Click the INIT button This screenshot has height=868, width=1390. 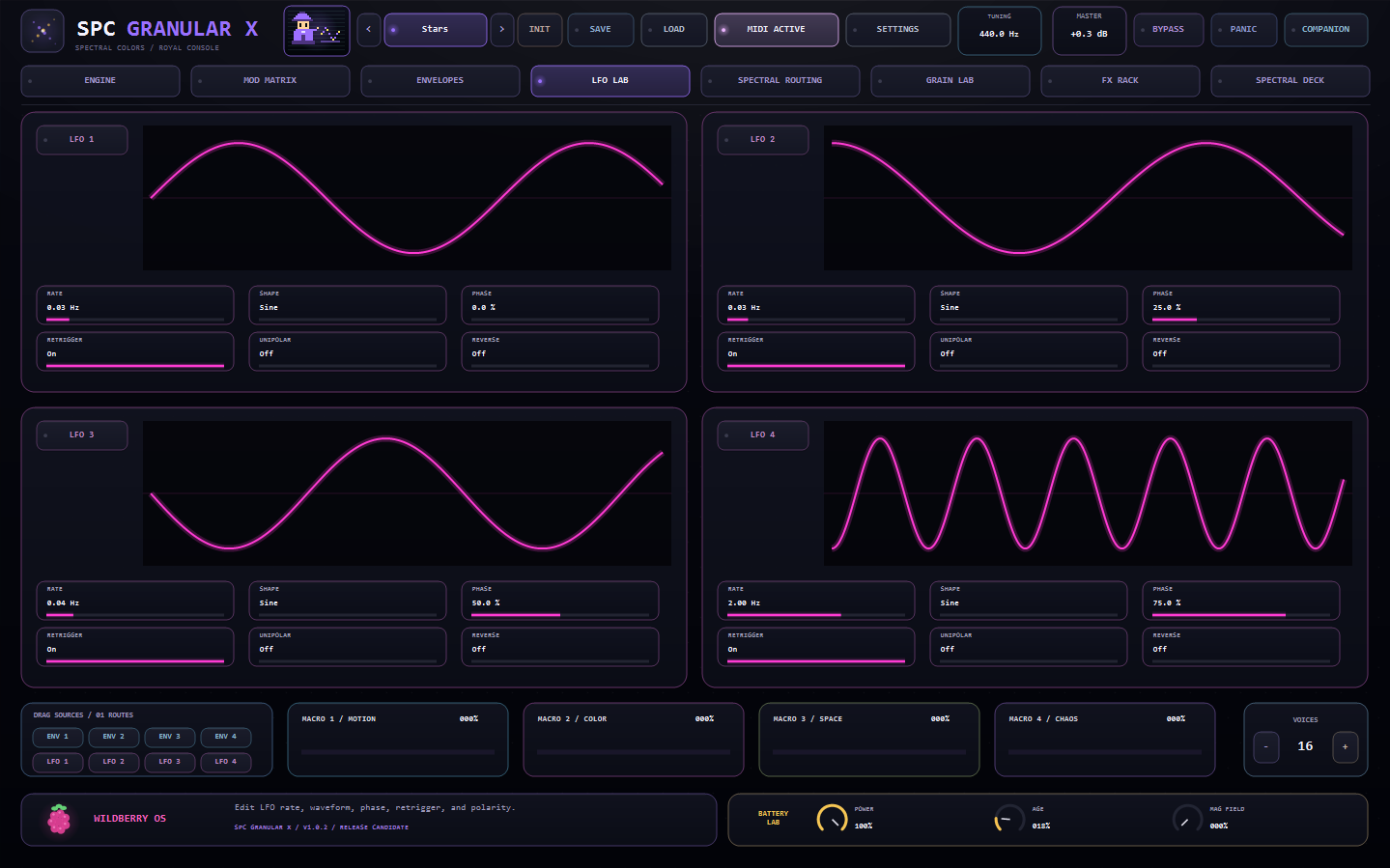pos(539,30)
